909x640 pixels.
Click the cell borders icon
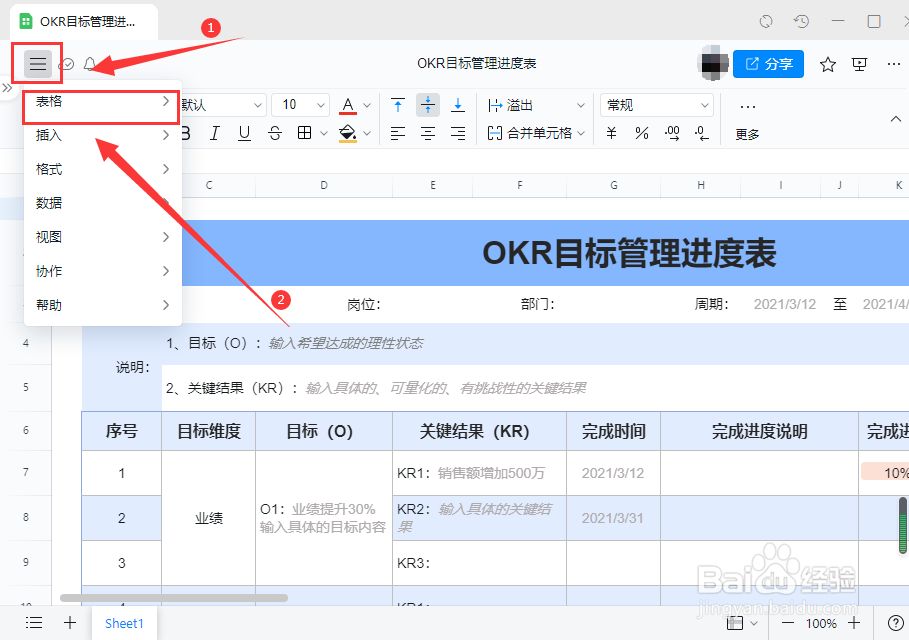304,133
